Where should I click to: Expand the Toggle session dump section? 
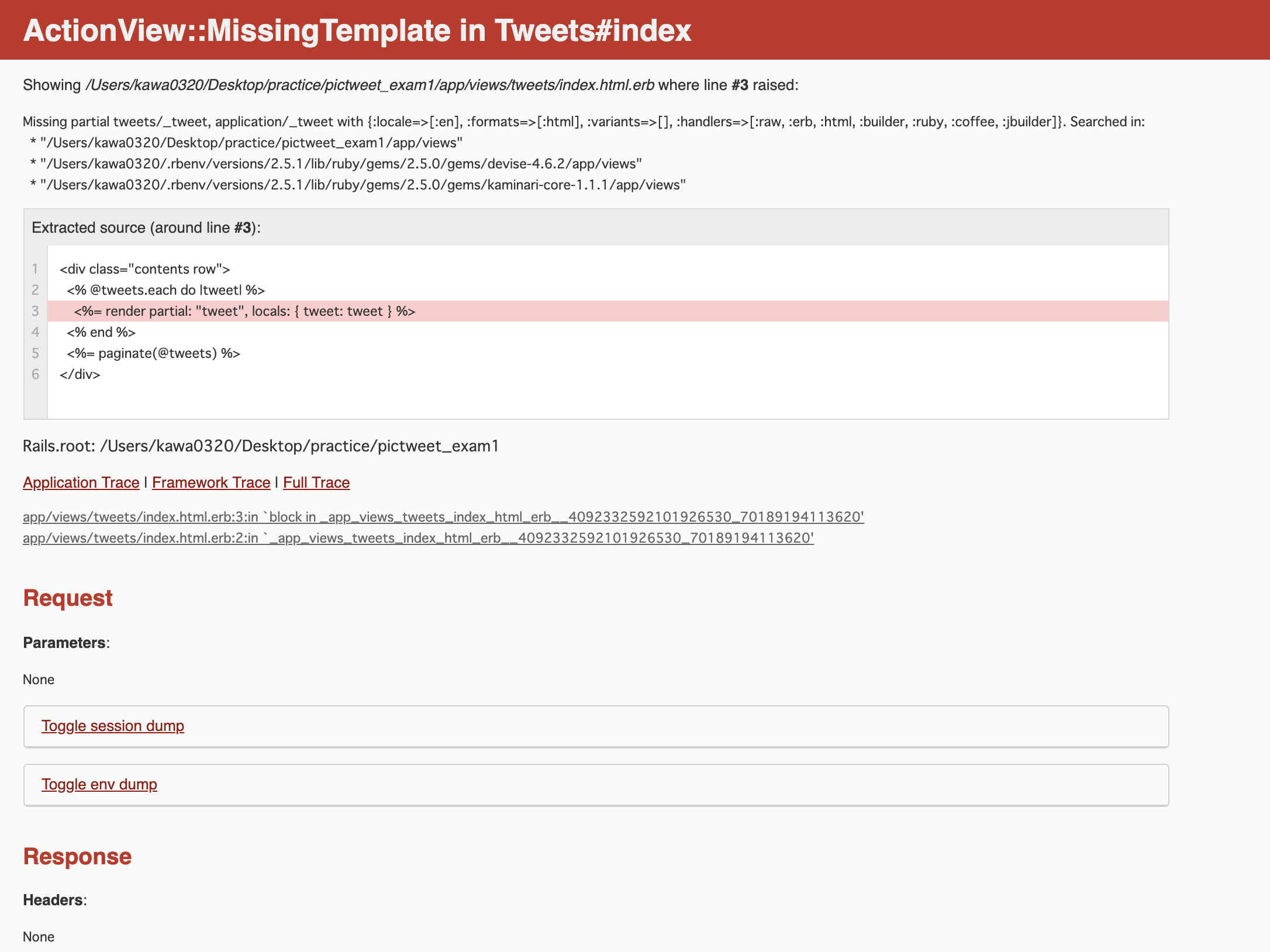pos(112,726)
